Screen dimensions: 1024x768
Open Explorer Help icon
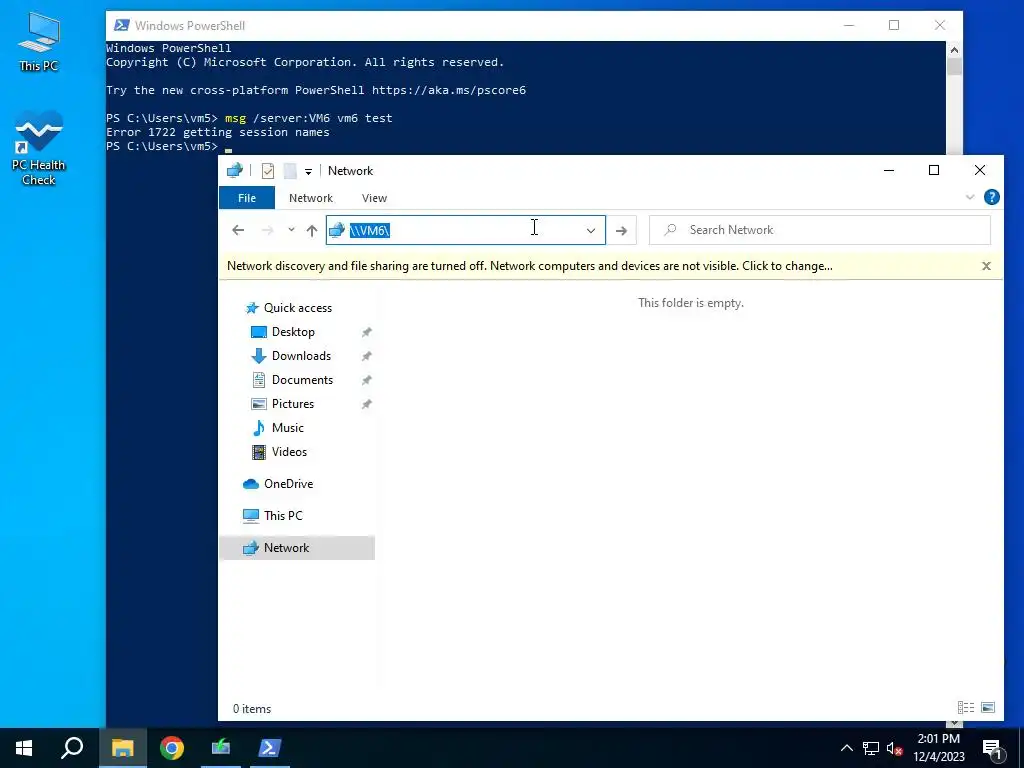coord(991,197)
